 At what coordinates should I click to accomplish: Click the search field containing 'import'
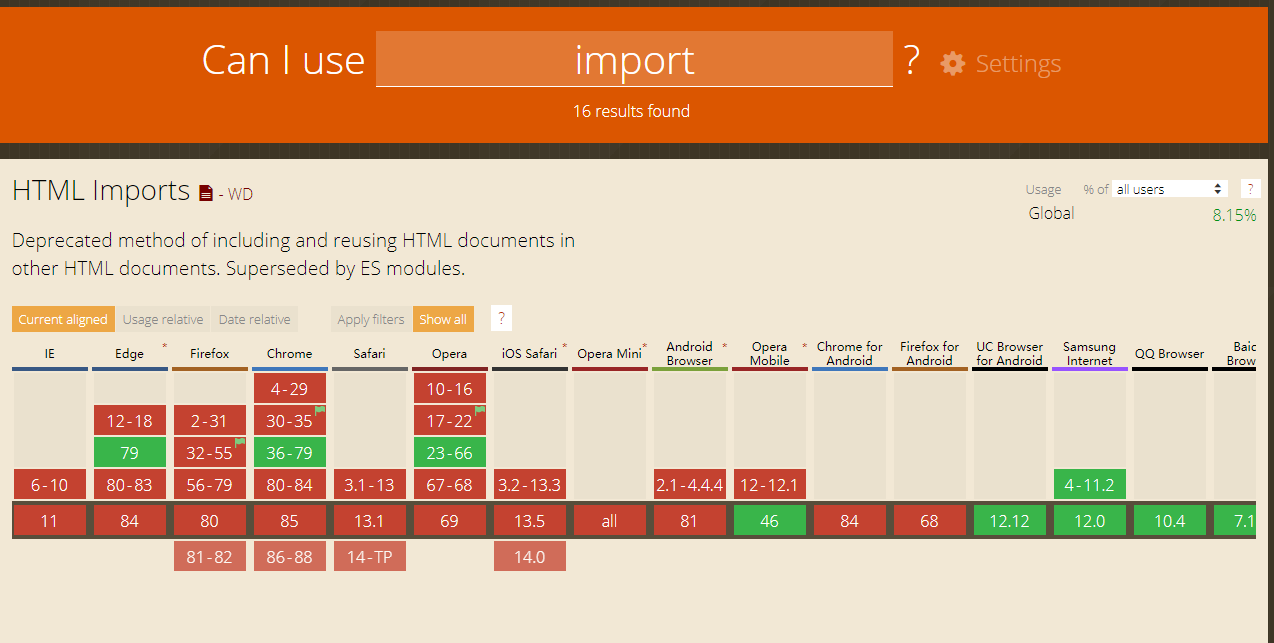point(634,60)
